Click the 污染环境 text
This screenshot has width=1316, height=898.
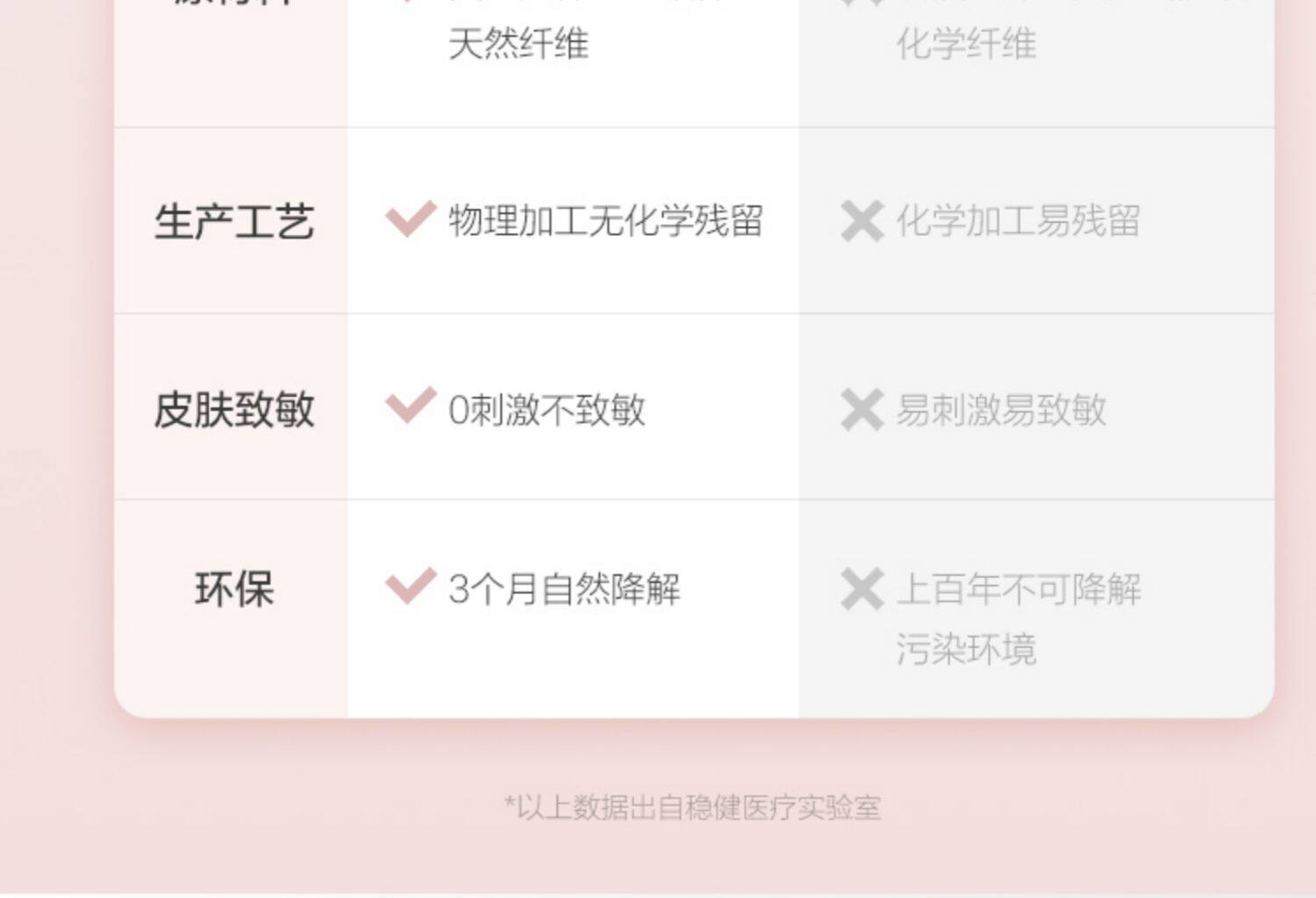[x=966, y=650]
